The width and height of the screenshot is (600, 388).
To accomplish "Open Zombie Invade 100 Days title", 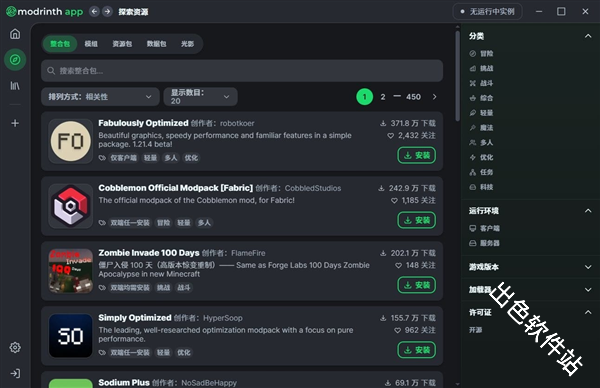I will pos(149,253).
